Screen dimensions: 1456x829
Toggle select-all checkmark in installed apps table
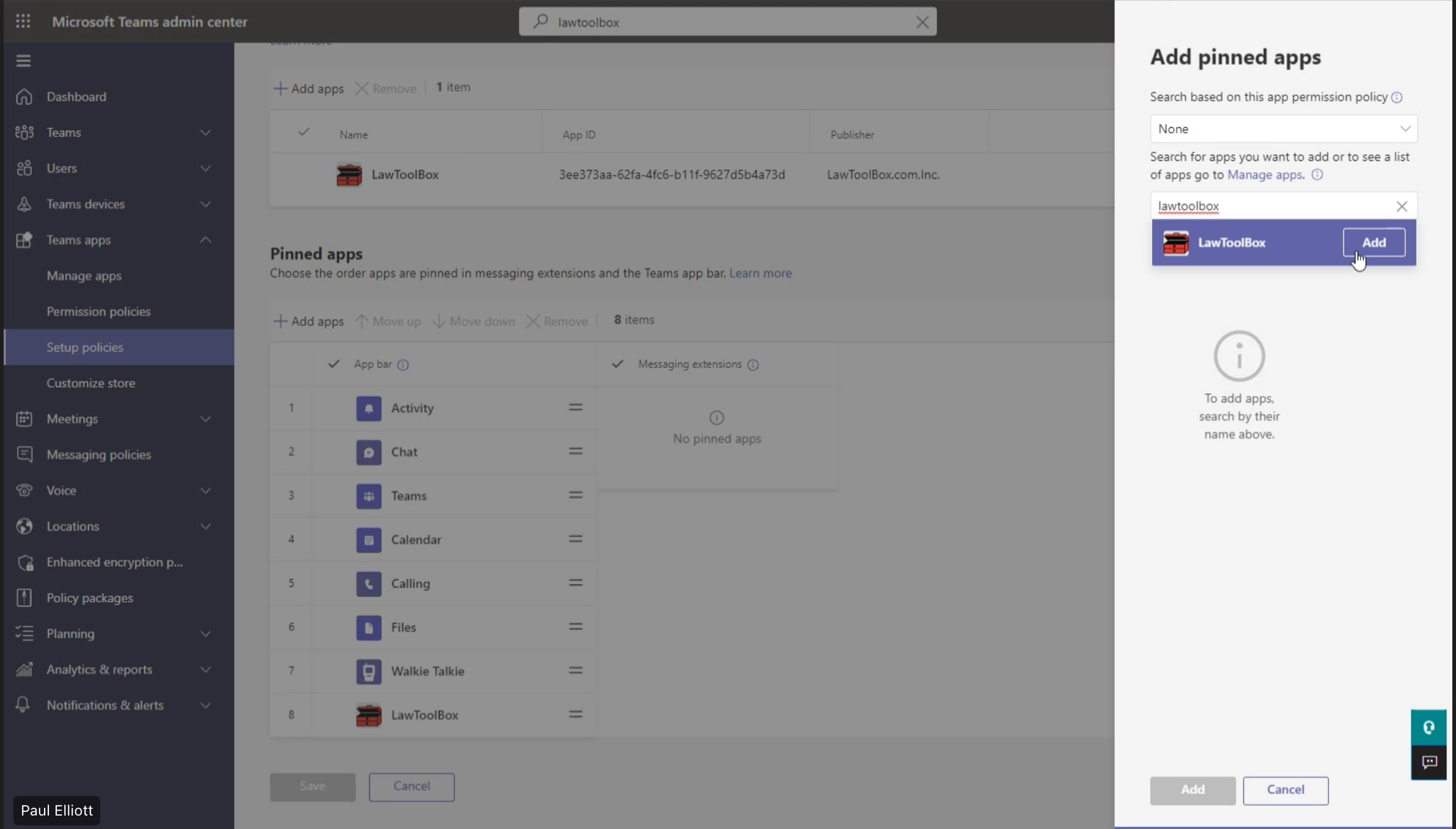click(304, 133)
